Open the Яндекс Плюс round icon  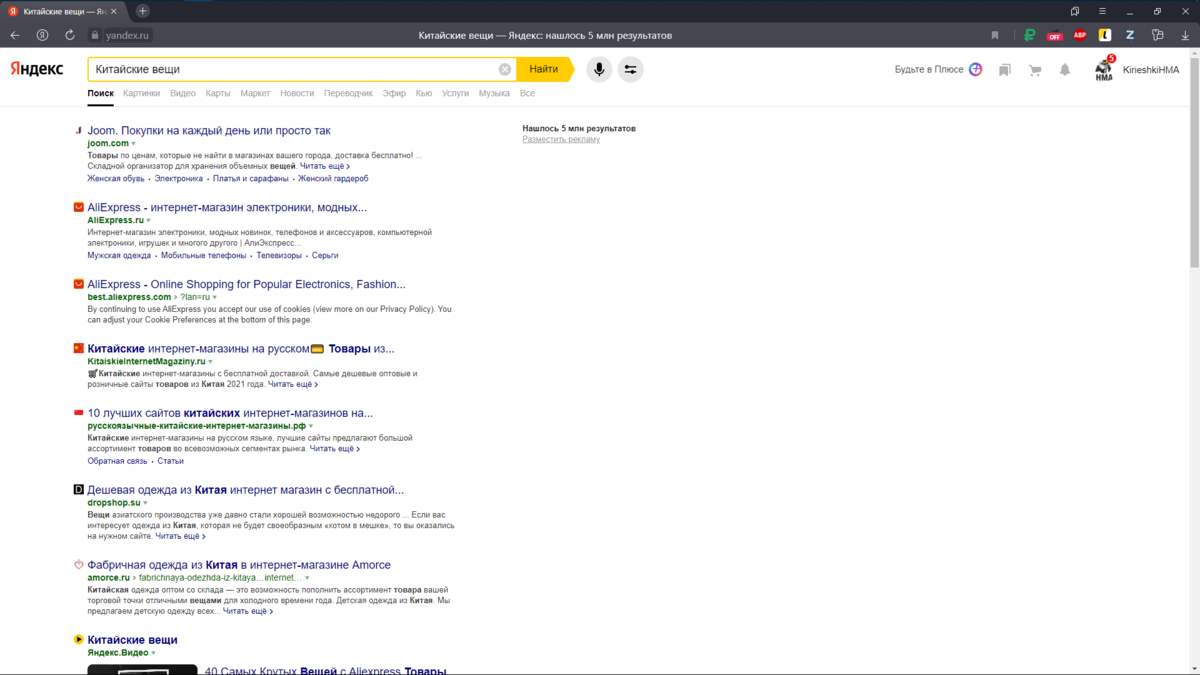click(976, 69)
